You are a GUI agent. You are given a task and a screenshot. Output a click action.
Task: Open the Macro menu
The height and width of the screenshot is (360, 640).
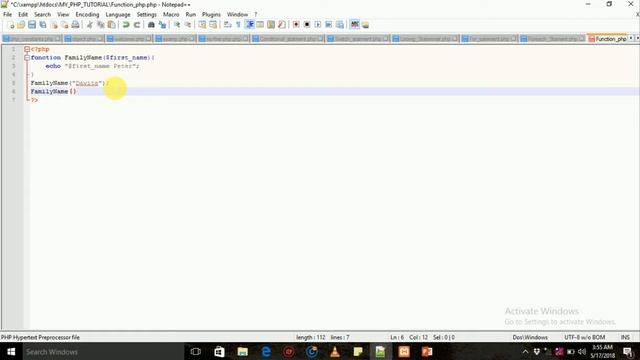(171, 14)
